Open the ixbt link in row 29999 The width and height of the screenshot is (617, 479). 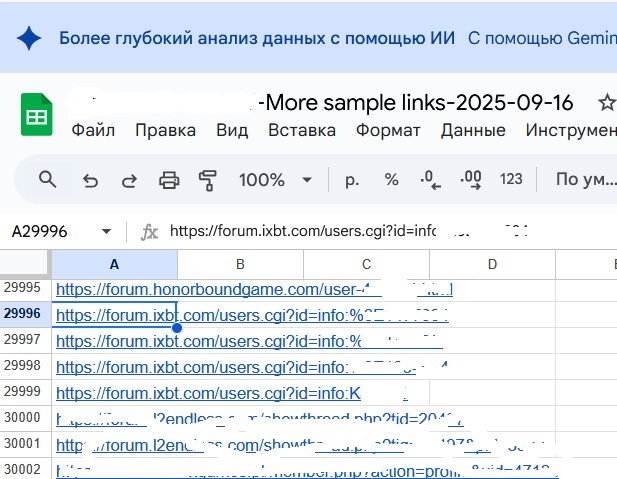tap(232, 394)
